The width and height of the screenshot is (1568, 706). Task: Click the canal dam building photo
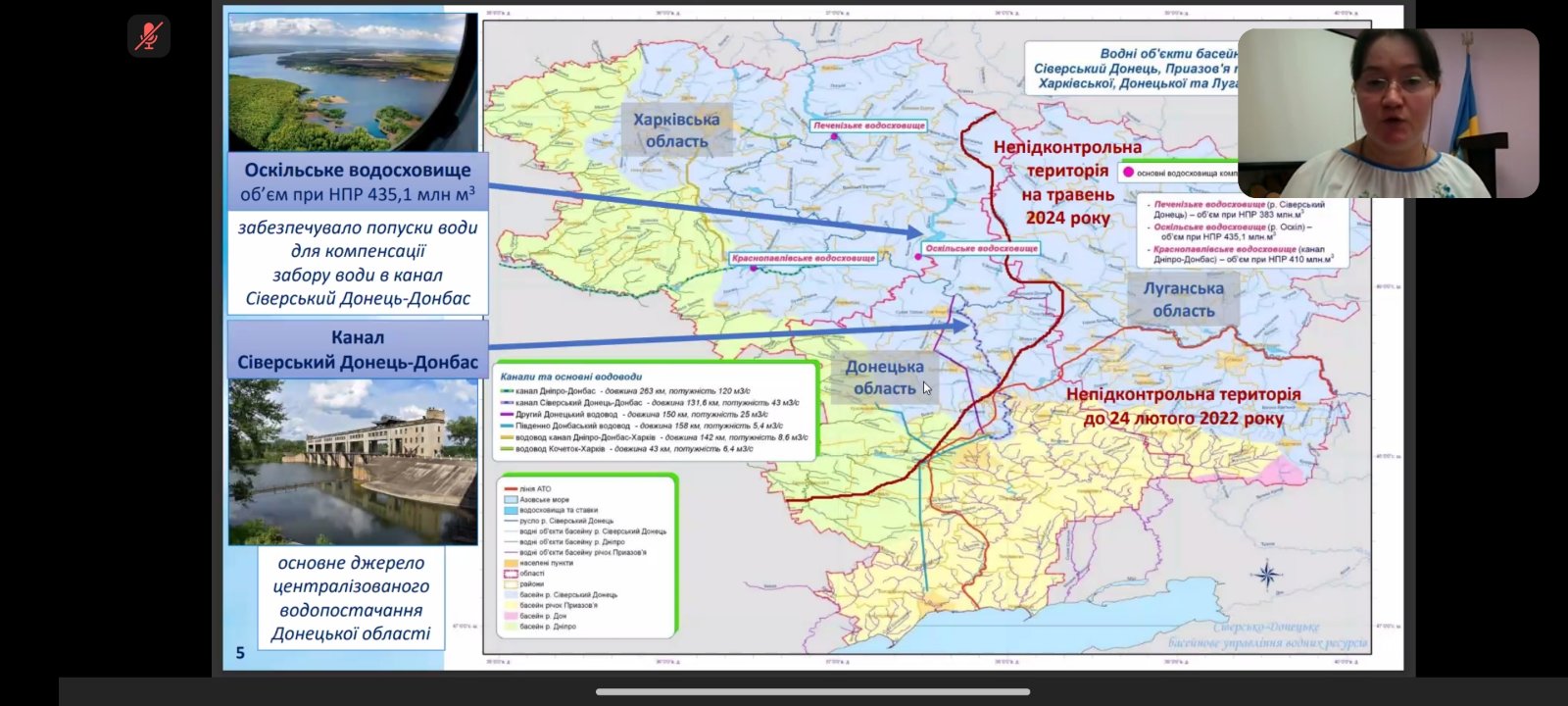(x=353, y=462)
